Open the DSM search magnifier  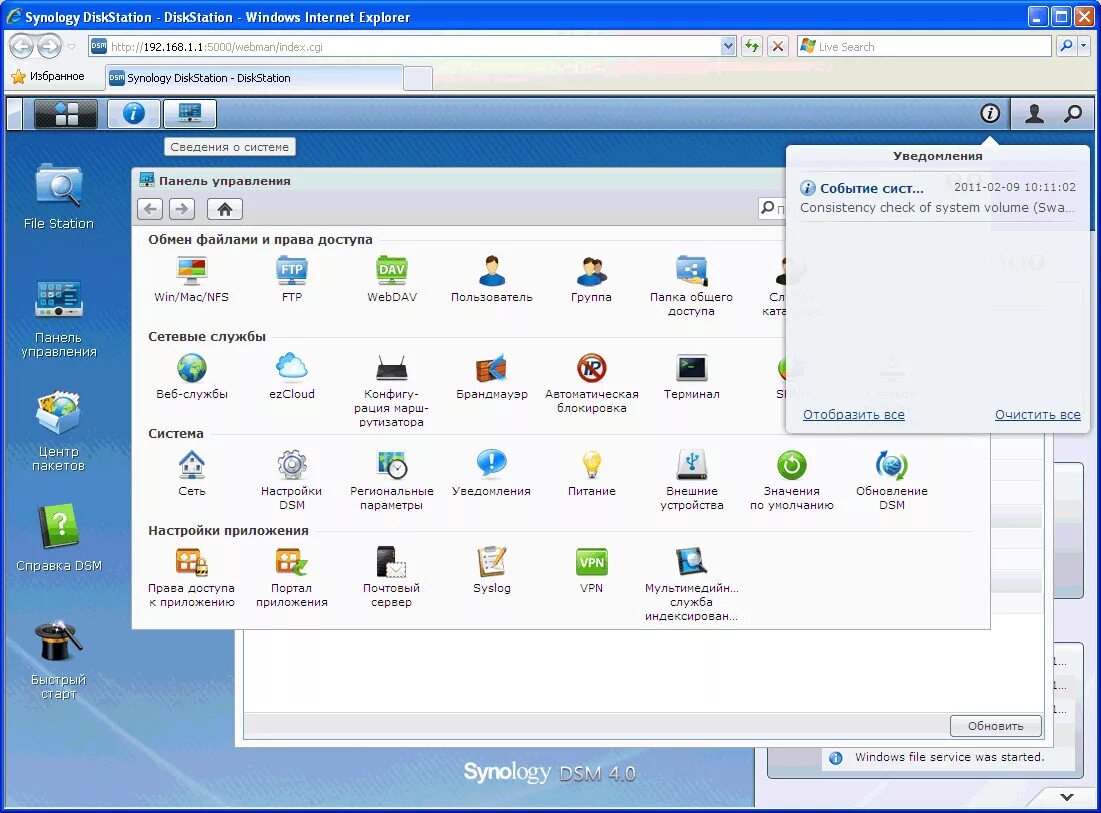[x=1073, y=113]
